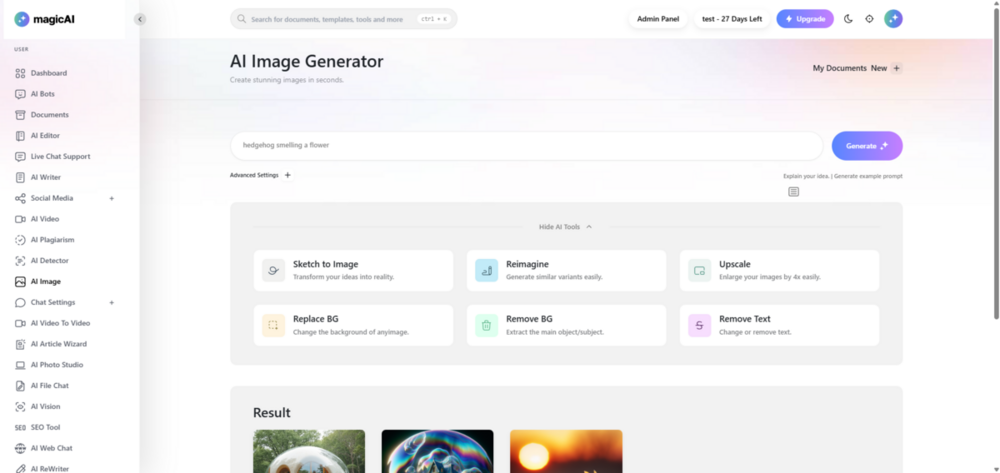Expand the Social Media sidebar submenu
The image size is (1000, 473).
[112, 198]
